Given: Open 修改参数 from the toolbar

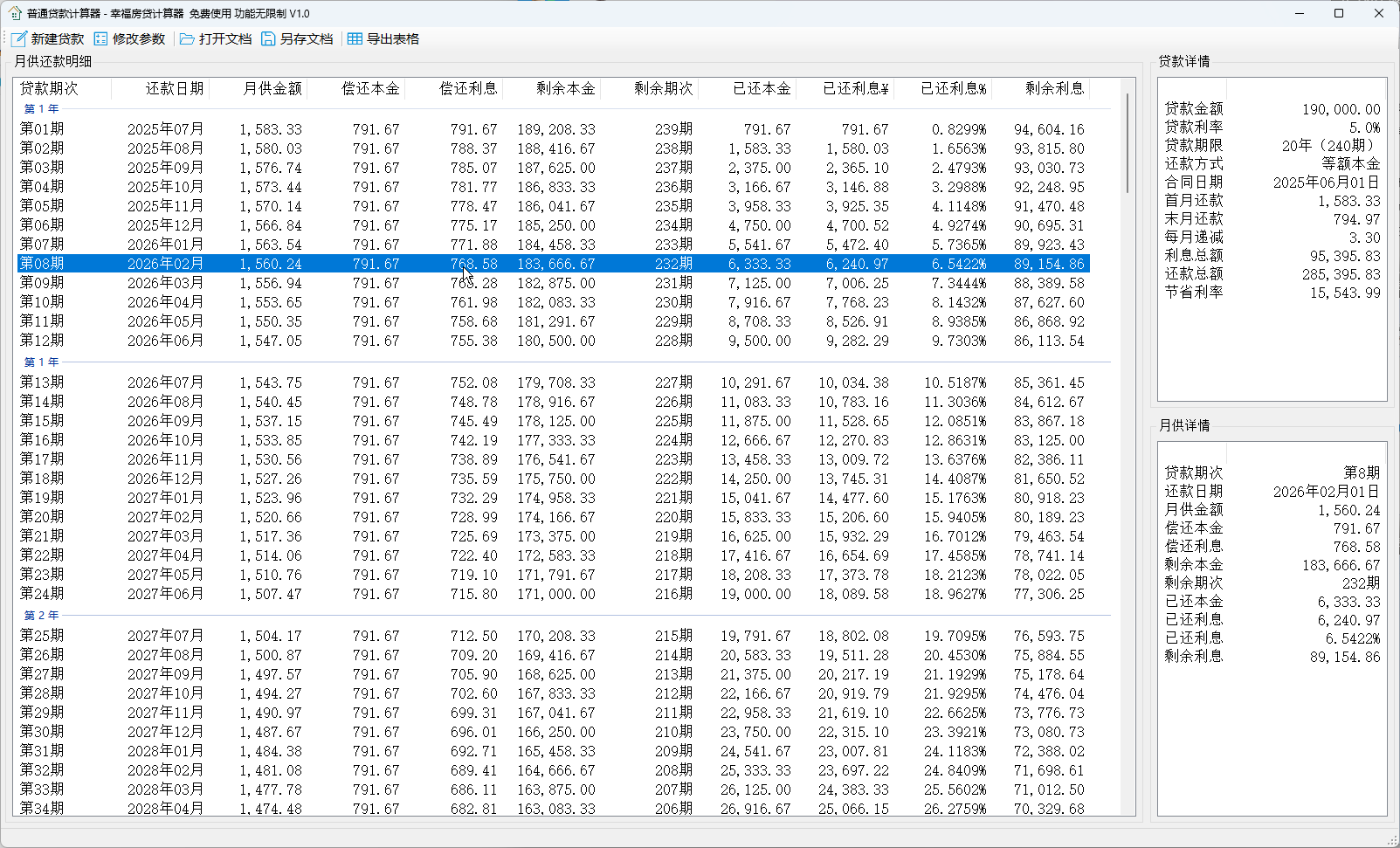Looking at the screenshot, I should pyautogui.click(x=130, y=38).
